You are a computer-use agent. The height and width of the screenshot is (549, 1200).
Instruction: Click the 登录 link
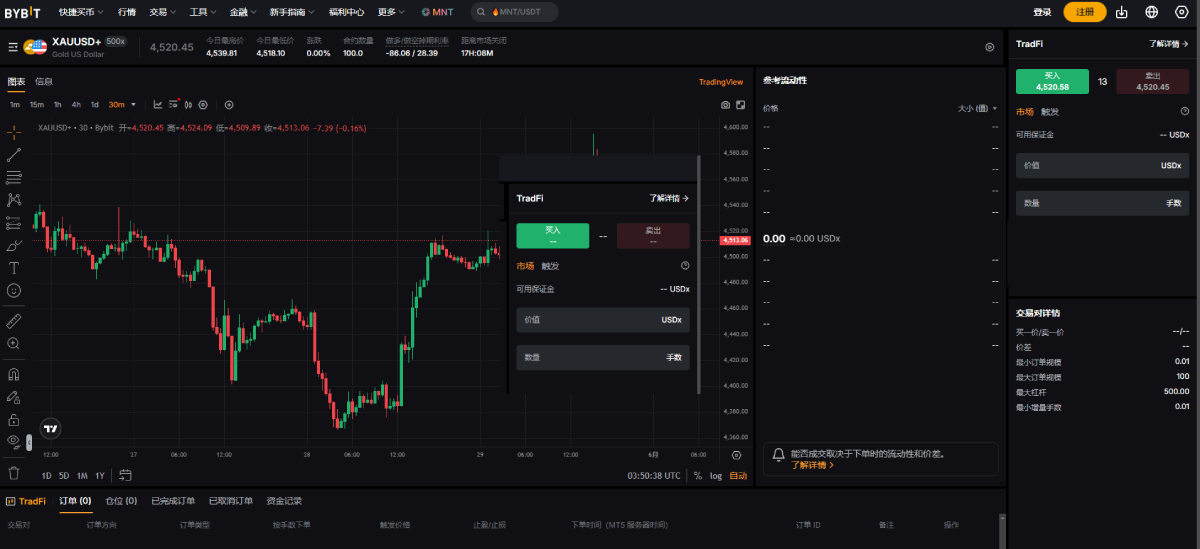coord(1042,12)
